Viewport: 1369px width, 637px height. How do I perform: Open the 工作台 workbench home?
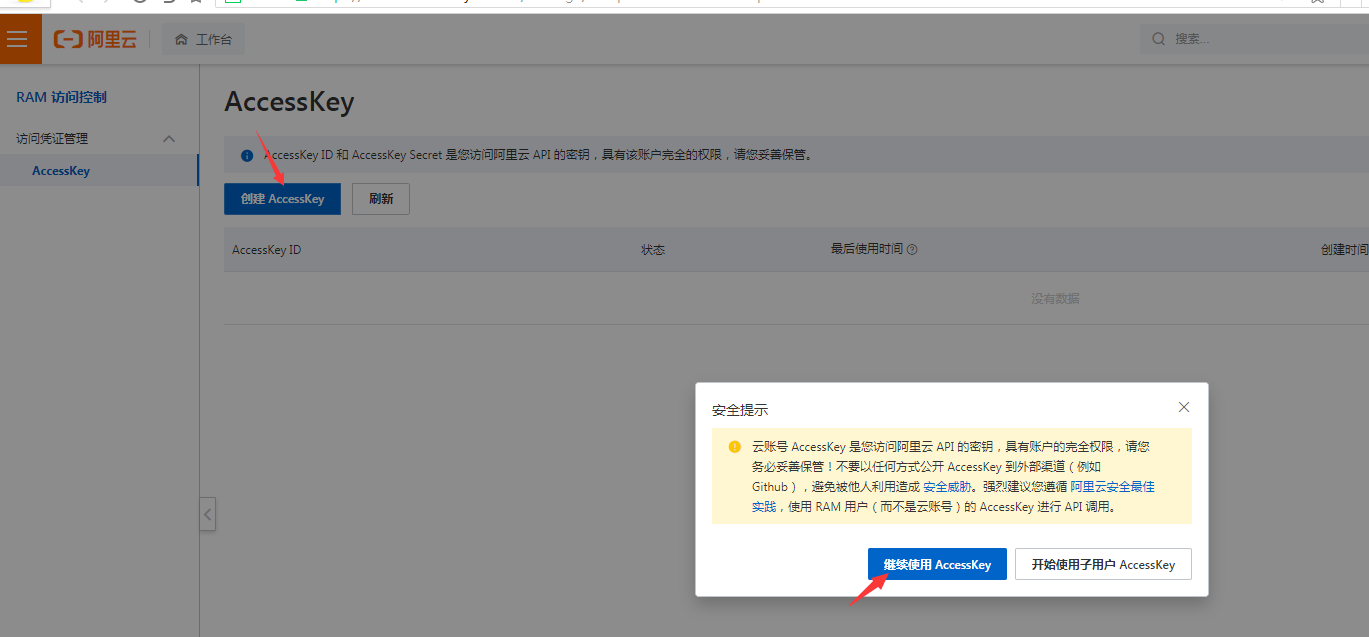tap(203, 40)
